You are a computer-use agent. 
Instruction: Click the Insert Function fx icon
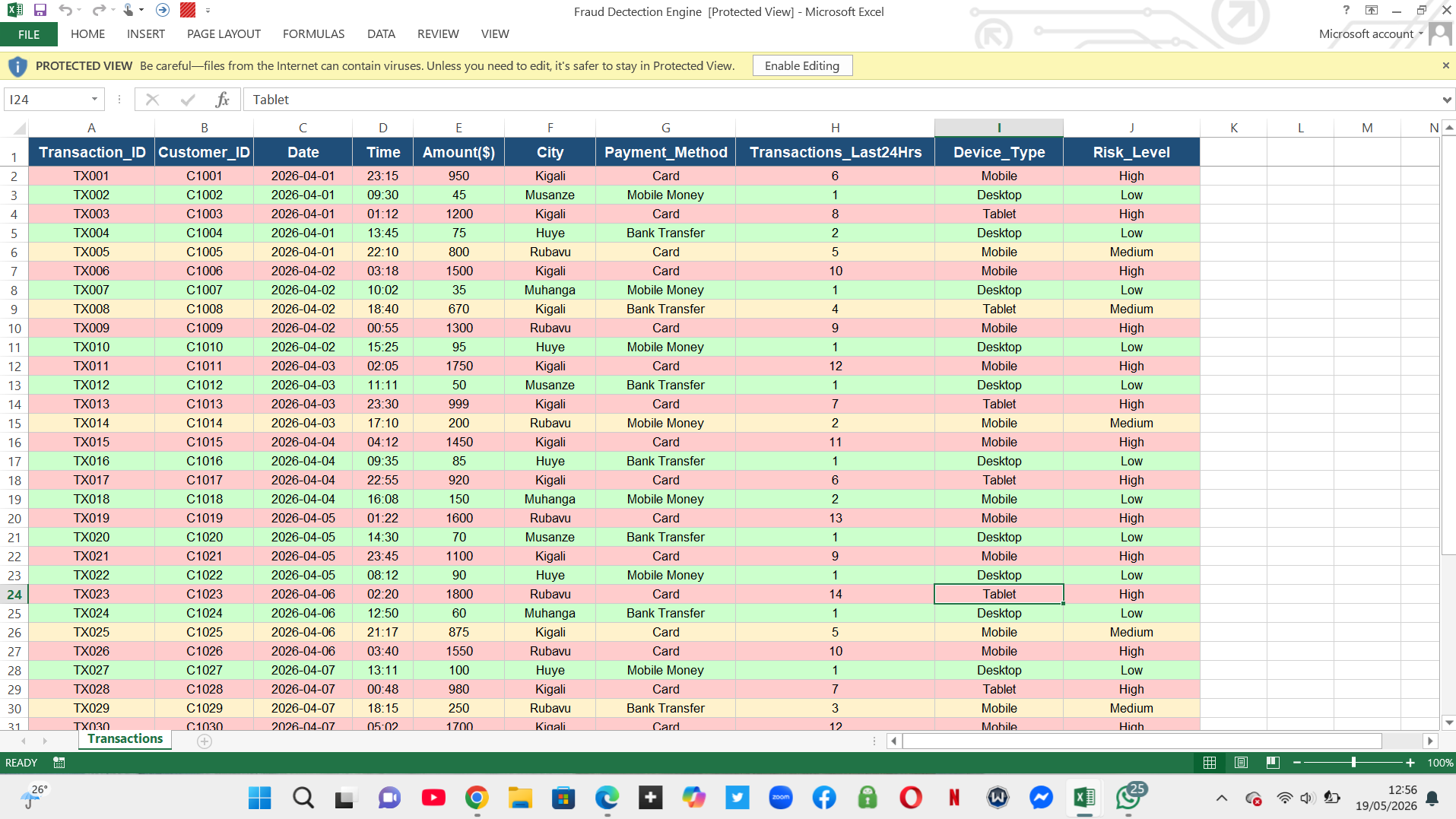(x=222, y=100)
